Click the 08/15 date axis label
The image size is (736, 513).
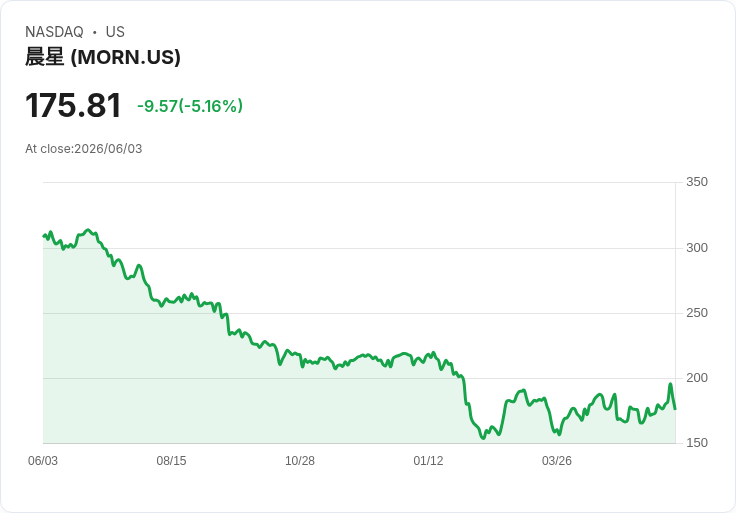[x=171, y=461]
